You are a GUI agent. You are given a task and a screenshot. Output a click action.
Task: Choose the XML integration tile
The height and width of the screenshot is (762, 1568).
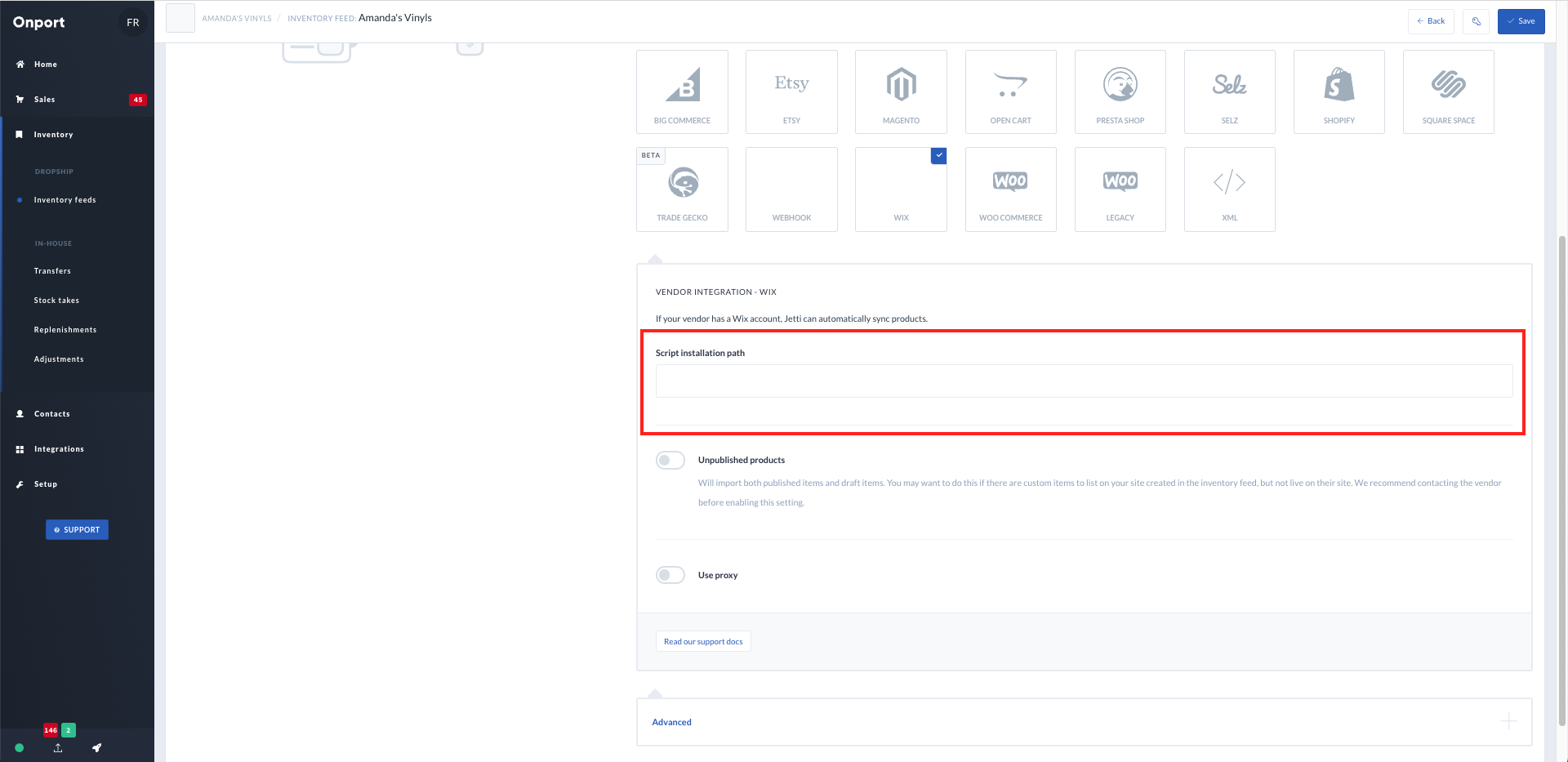tap(1230, 189)
